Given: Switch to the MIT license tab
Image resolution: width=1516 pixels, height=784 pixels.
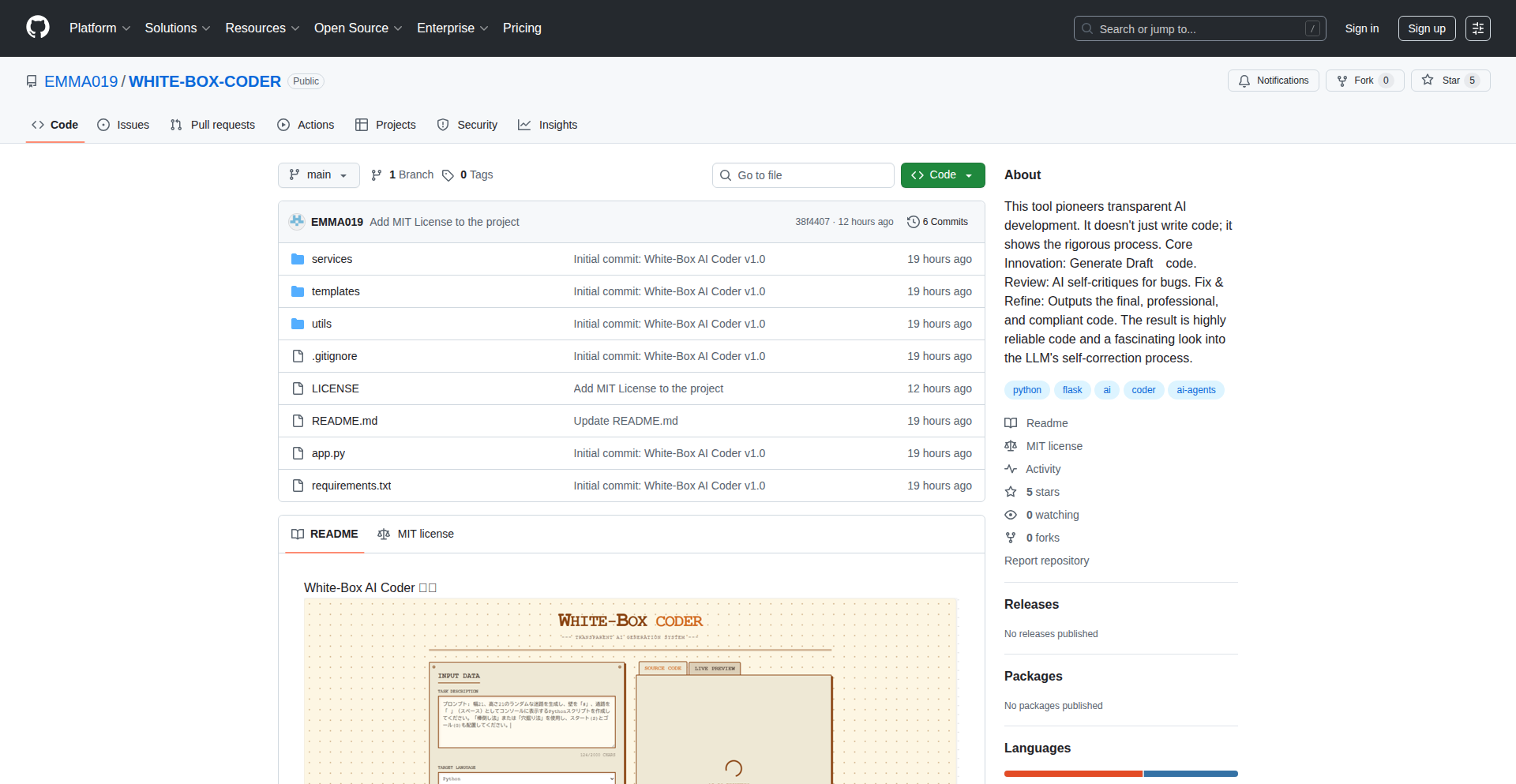Looking at the screenshot, I should point(416,534).
